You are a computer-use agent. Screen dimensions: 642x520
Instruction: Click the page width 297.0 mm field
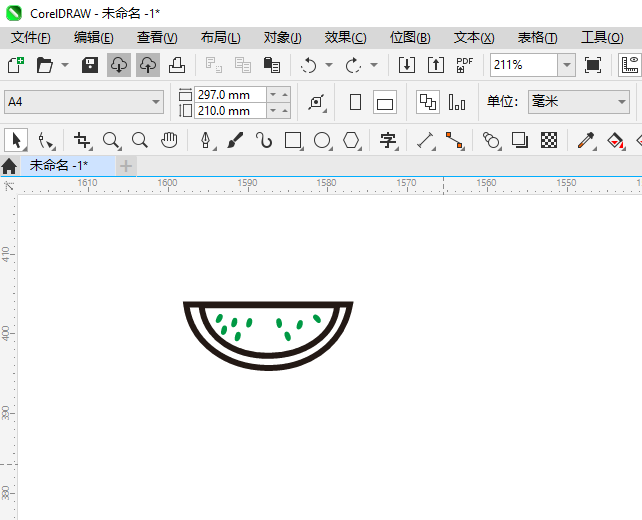[x=230, y=95]
